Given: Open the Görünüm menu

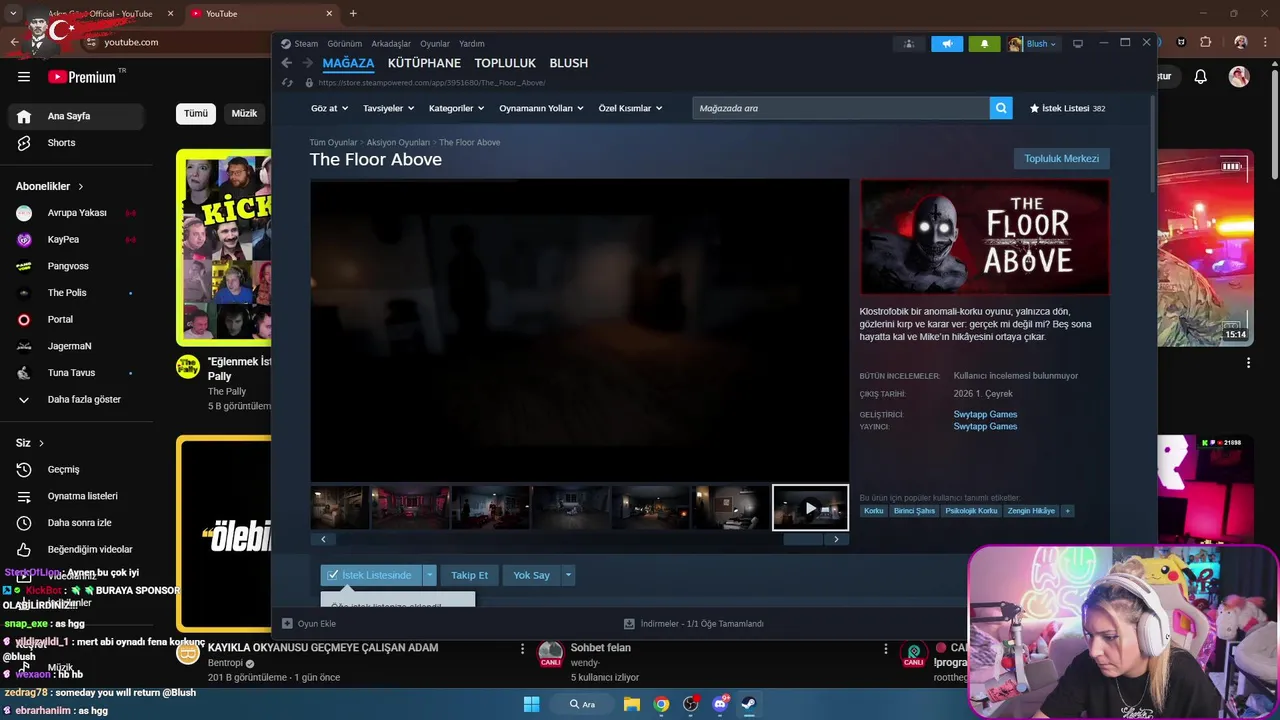Looking at the screenshot, I should [x=345, y=44].
